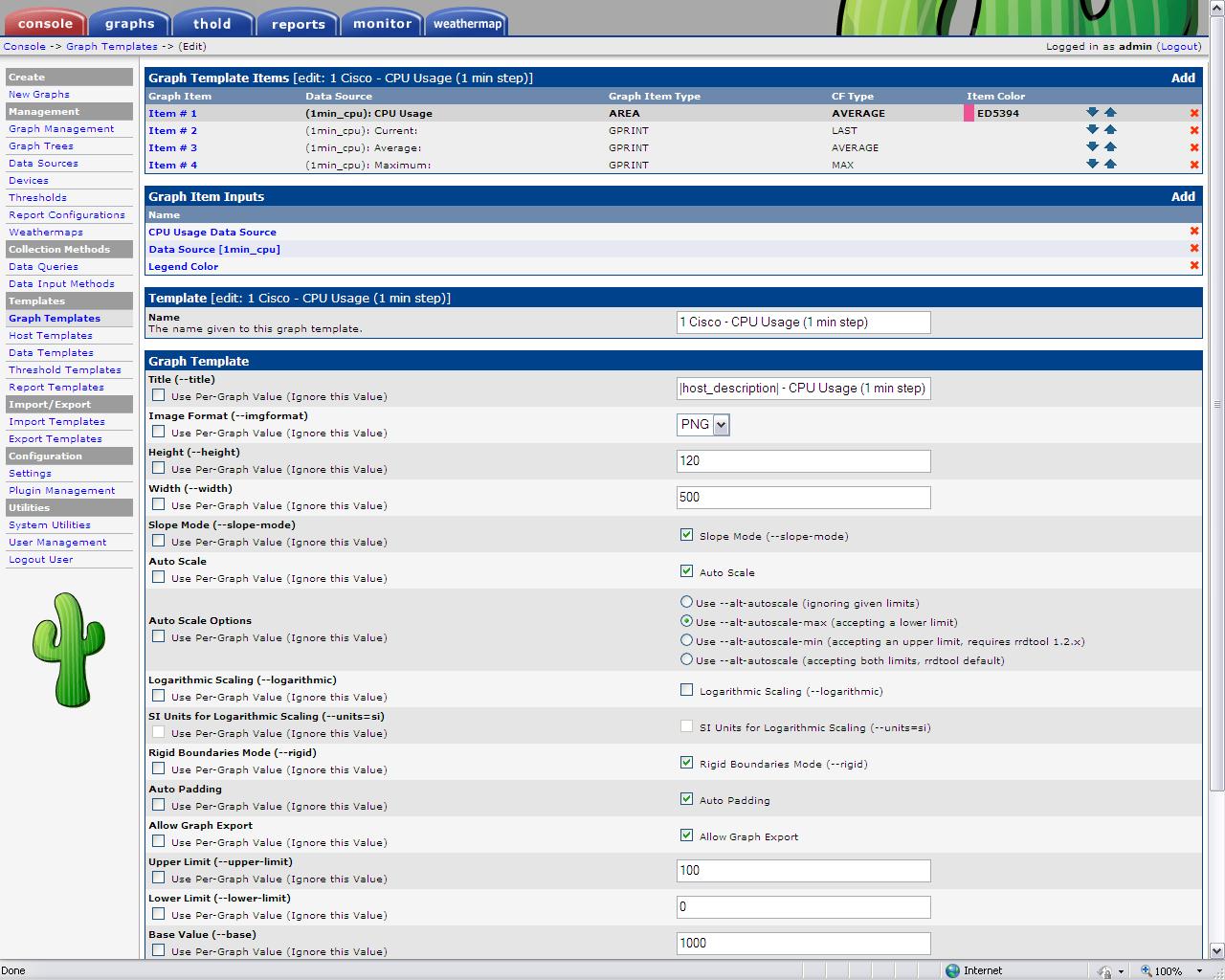The height and width of the screenshot is (980, 1225).
Task: Select --alt-autoscale accepting both limits radio
Action: (x=686, y=659)
